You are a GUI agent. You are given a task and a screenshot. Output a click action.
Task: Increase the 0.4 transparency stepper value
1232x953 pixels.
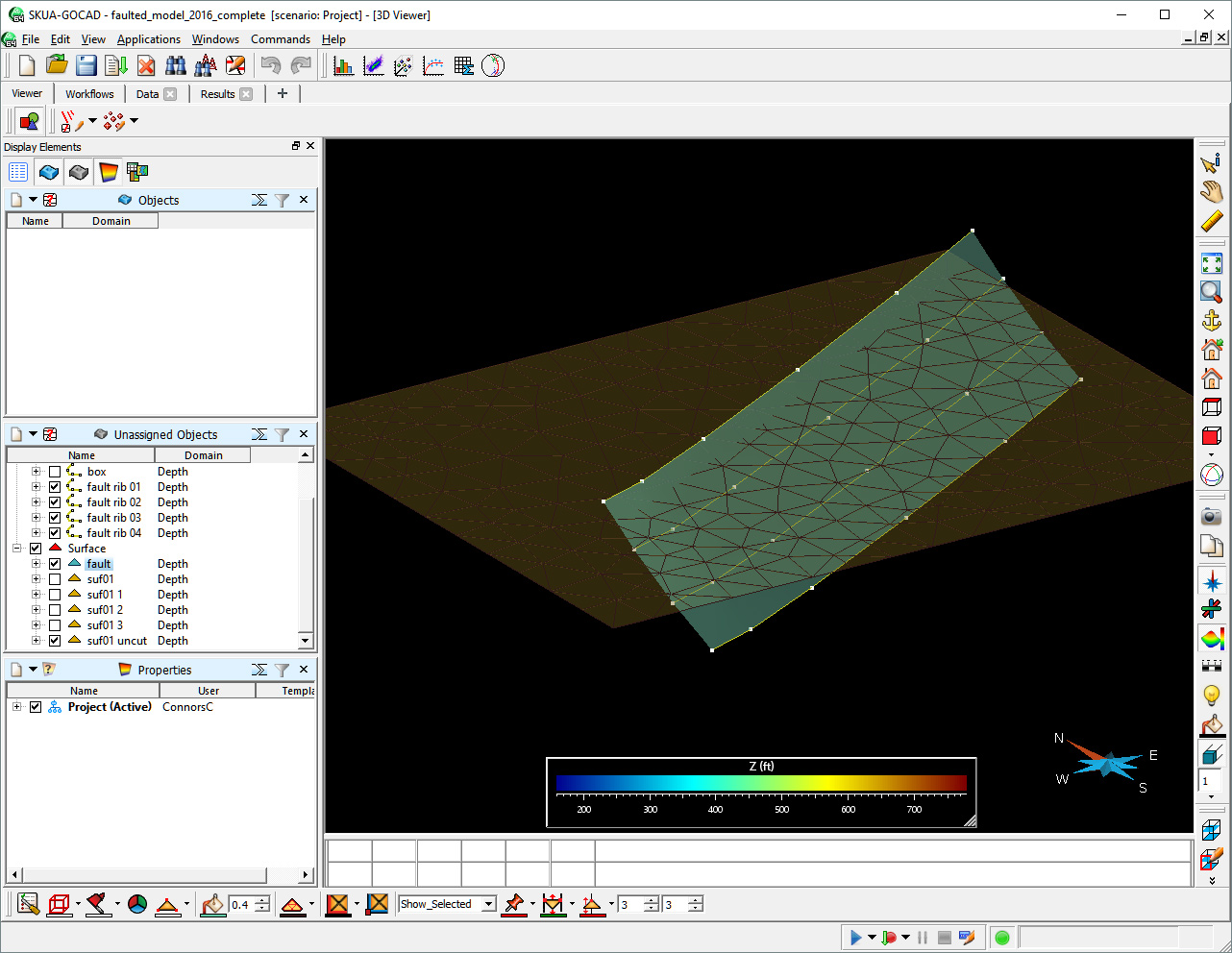click(x=262, y=900)
